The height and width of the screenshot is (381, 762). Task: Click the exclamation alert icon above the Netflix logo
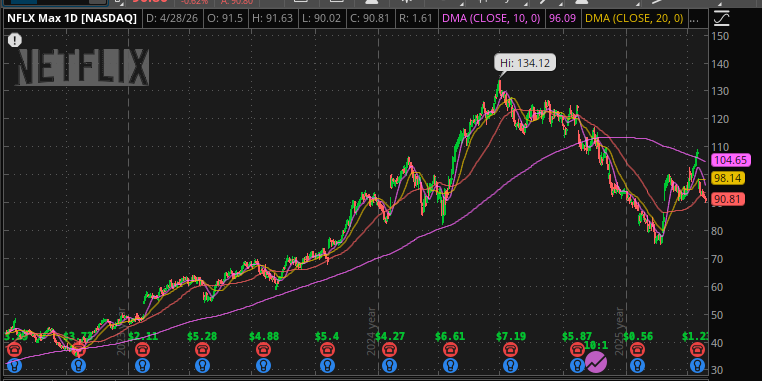(x=15, y=40)
